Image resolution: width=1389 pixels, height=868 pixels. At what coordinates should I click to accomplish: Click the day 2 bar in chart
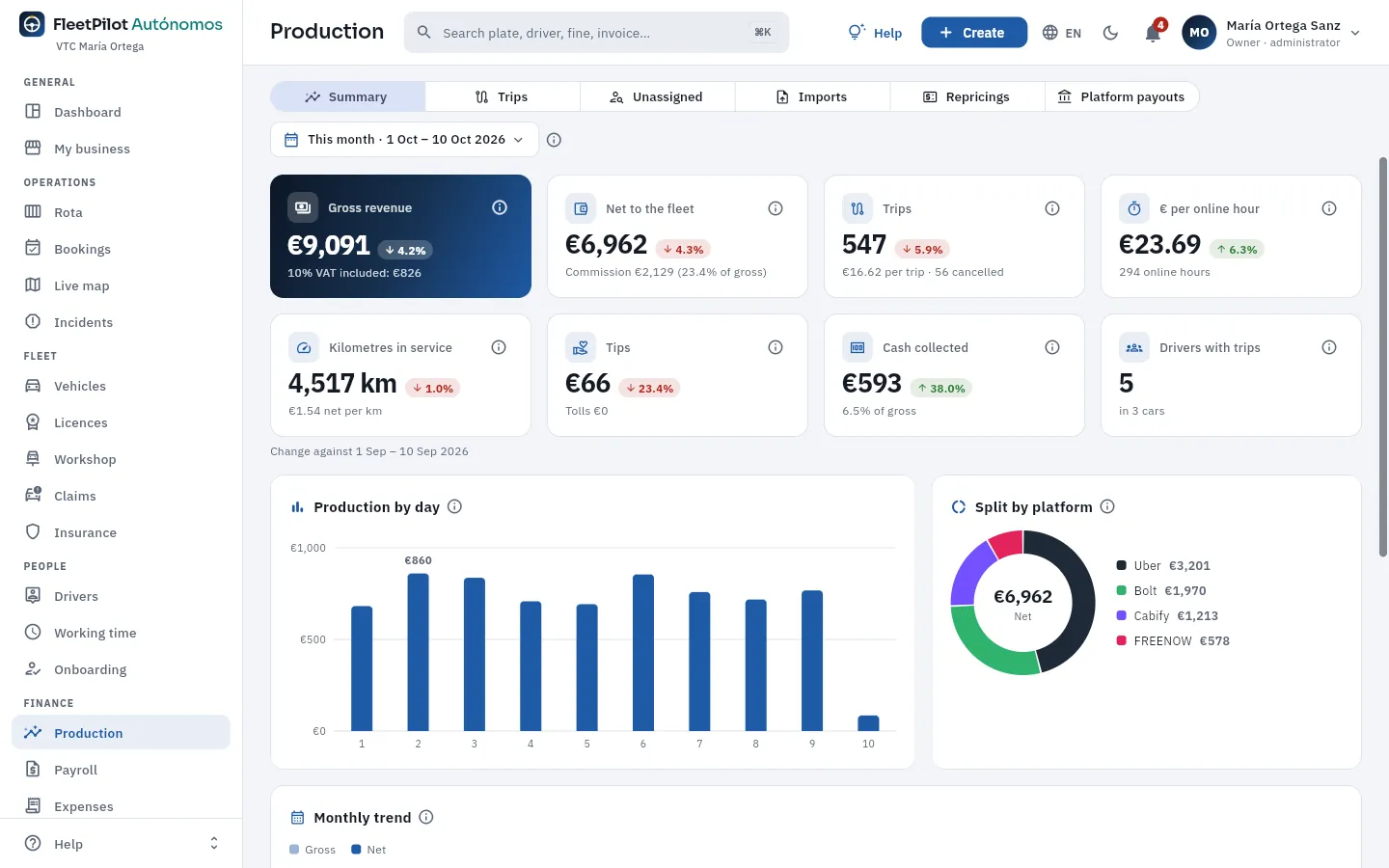(418, 652)
